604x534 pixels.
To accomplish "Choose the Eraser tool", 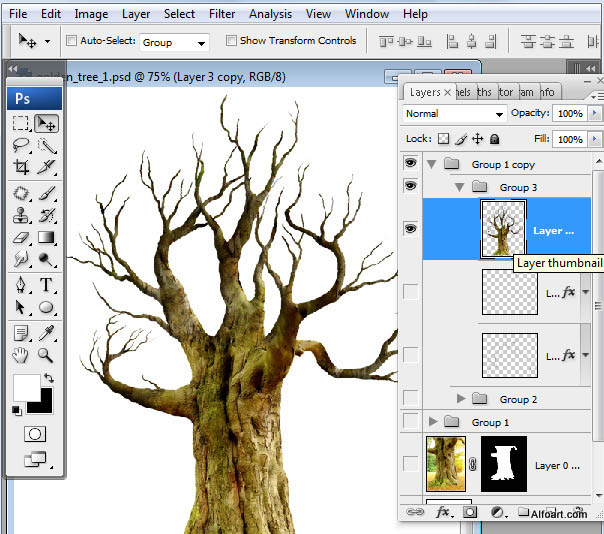I will click(21, 238).
